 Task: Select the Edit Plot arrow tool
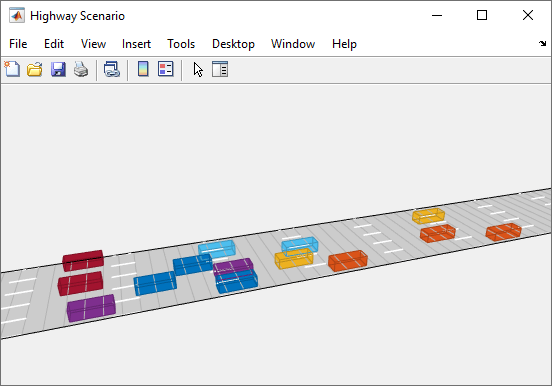tap(198, 69)
